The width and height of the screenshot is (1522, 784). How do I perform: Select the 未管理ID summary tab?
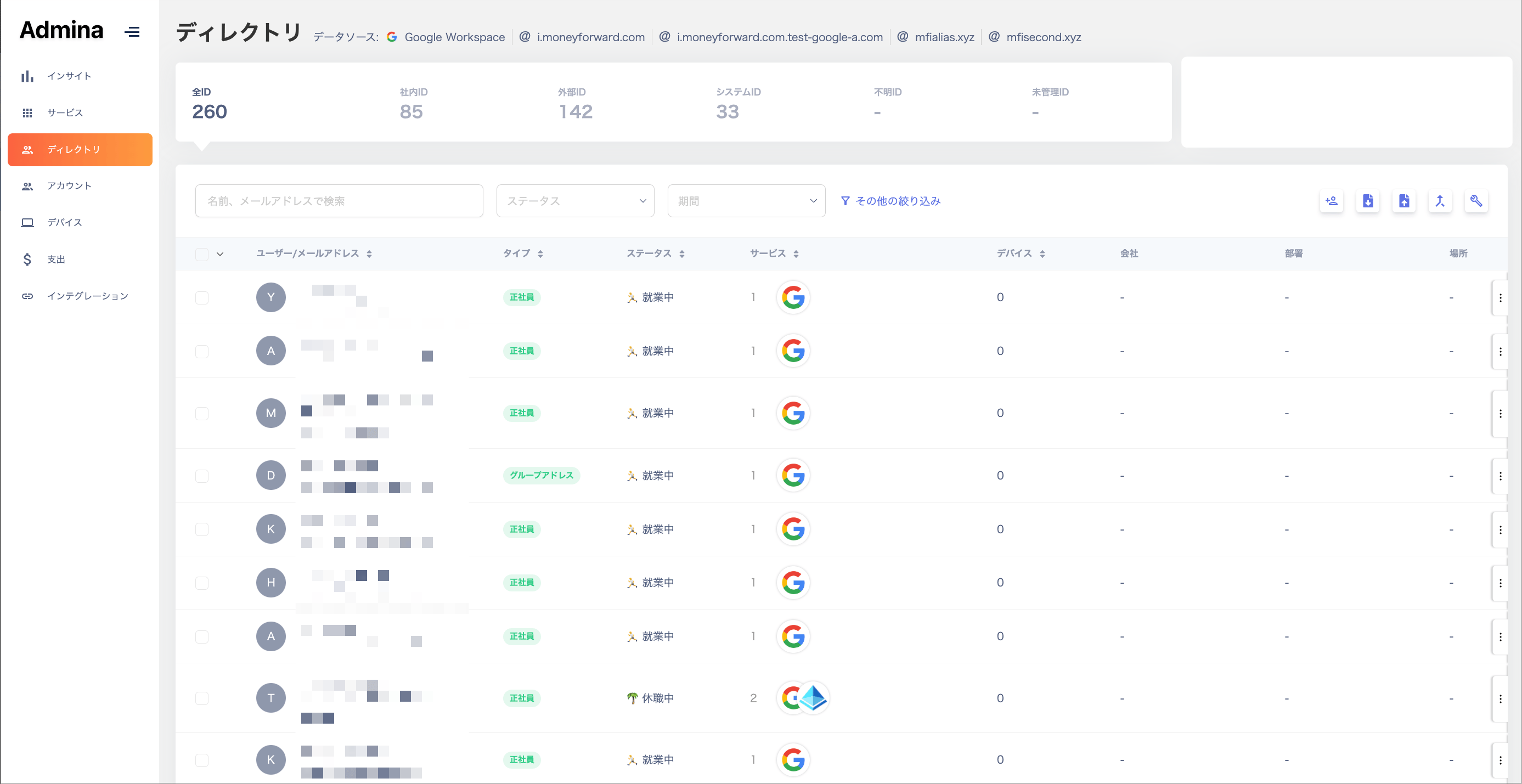coord(1050,103)
